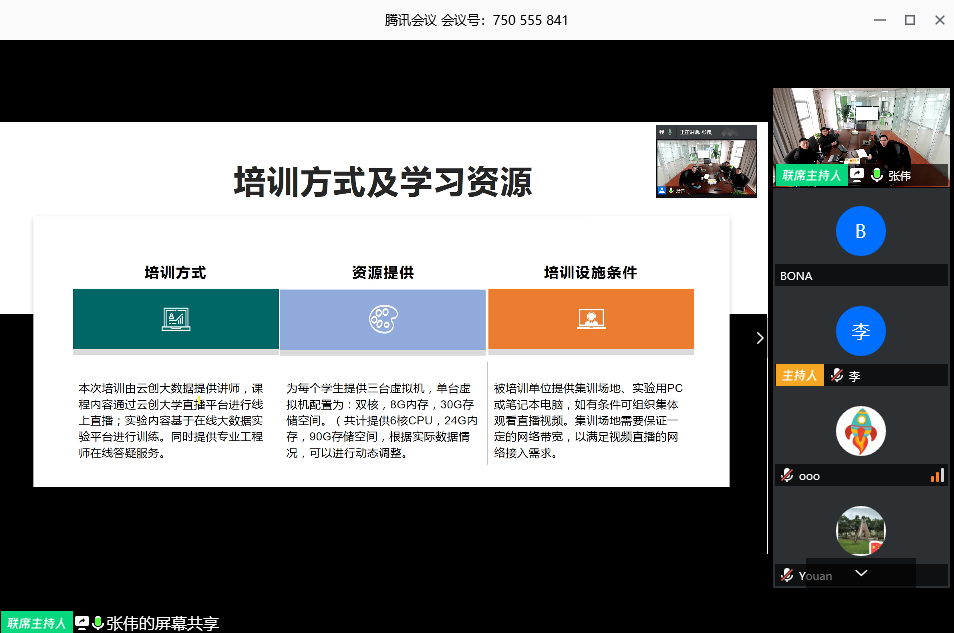This screenshot has height=633, width=954.
Task: Select the rocket avatar of ooo
Action: pyautogui.click(x=860, y=431)
